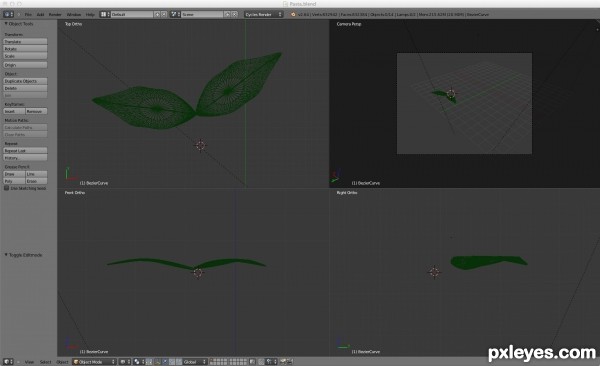The height and width of the screenshot is (366, 600).
Task: Select the first scene layer button
Action: coord(211,360)
